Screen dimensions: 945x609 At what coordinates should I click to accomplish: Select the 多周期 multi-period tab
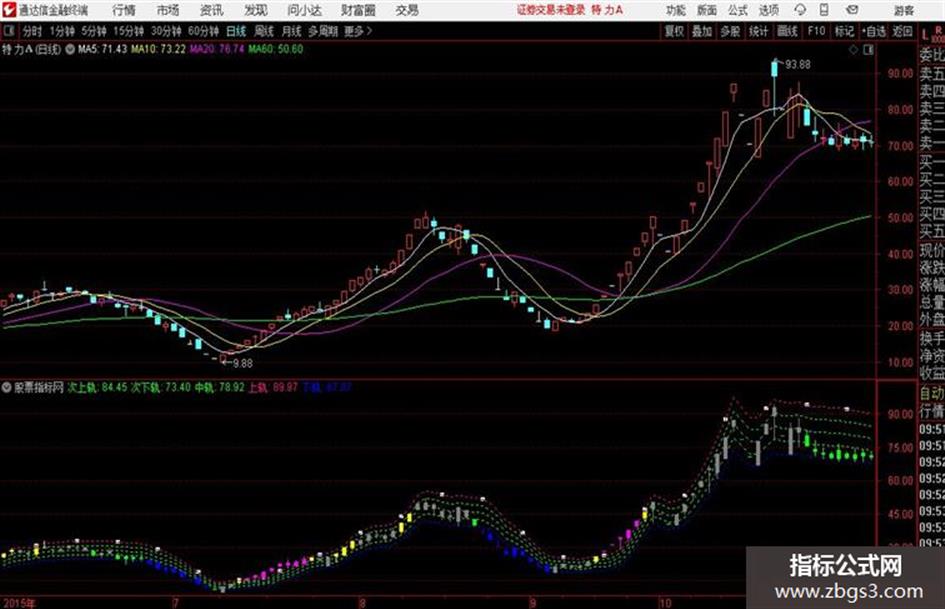click(x=323, y=31)
